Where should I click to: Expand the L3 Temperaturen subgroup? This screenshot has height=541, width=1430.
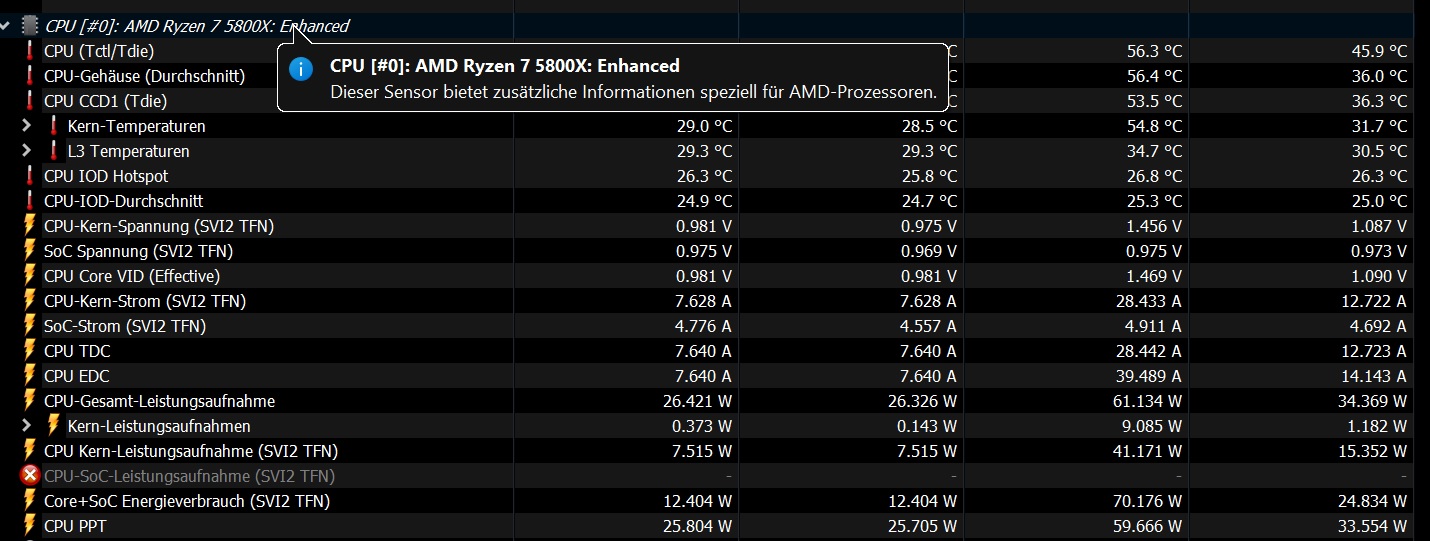coord(27,150)
